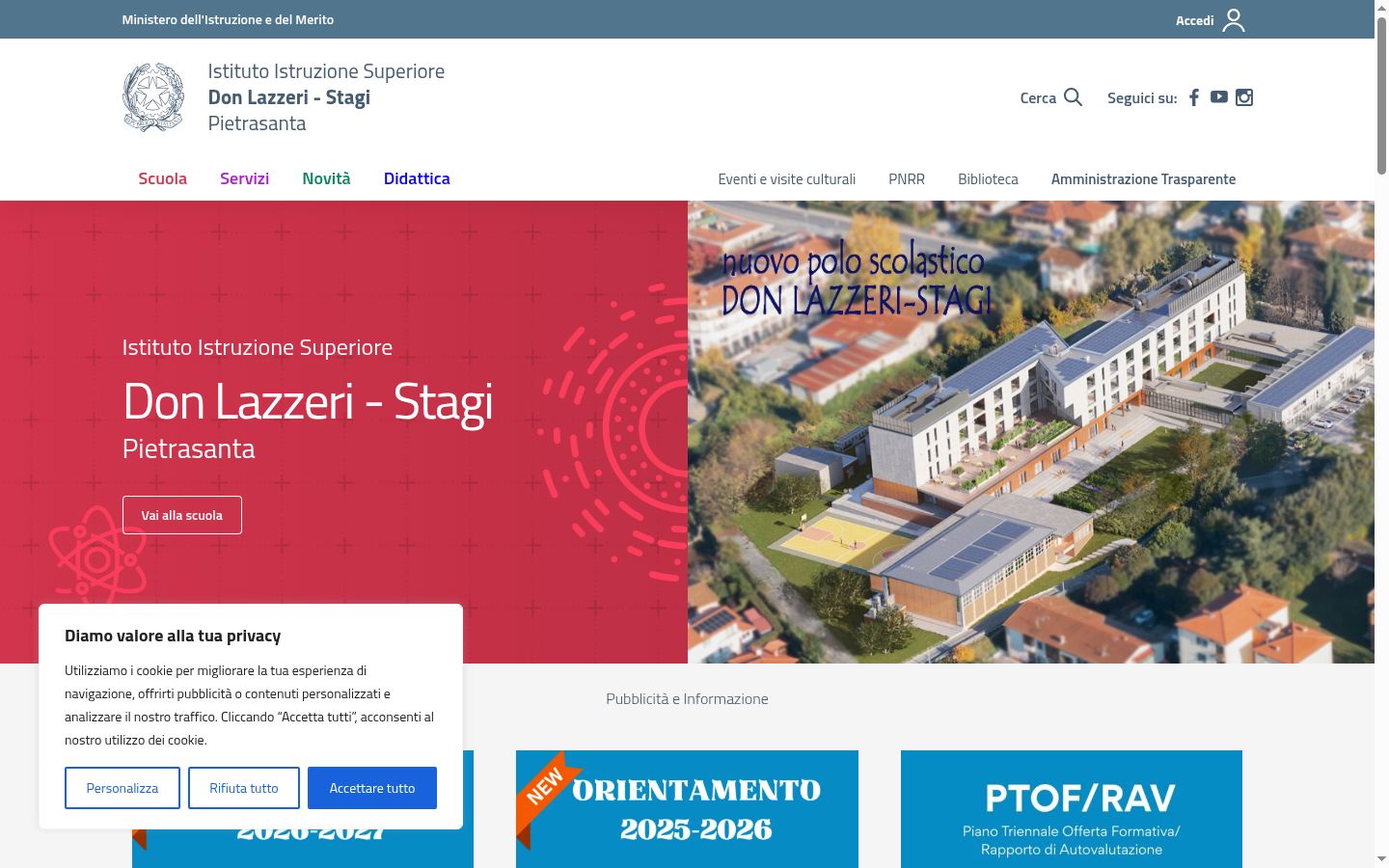Click the Don Lazzeri - Stagi header title
The width and height of the screenshot is (1389, 868).
[x=289, y=97]
